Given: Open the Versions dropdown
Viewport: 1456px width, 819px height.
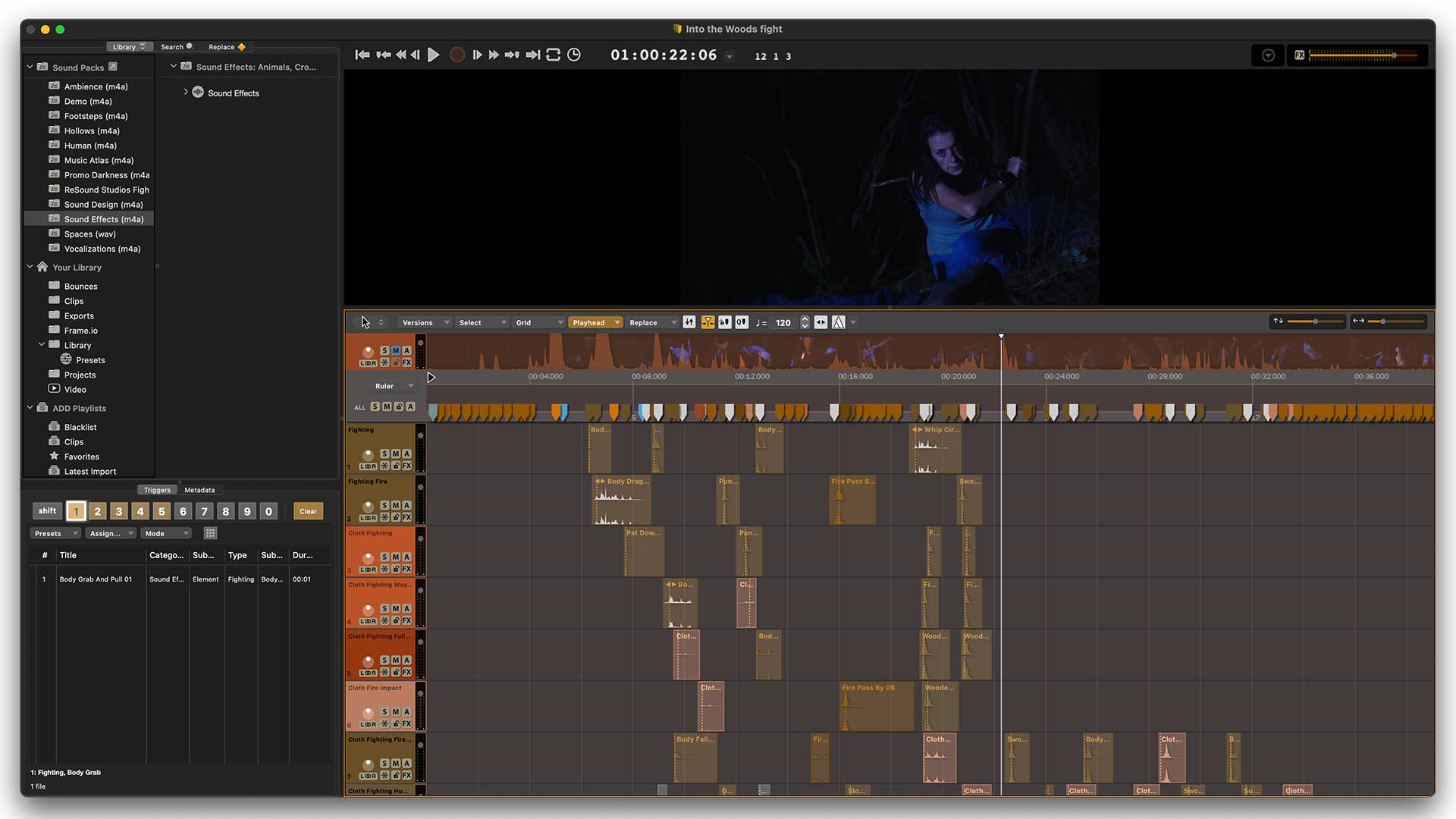Looking at the screenshot, I should tap(423, 322).
